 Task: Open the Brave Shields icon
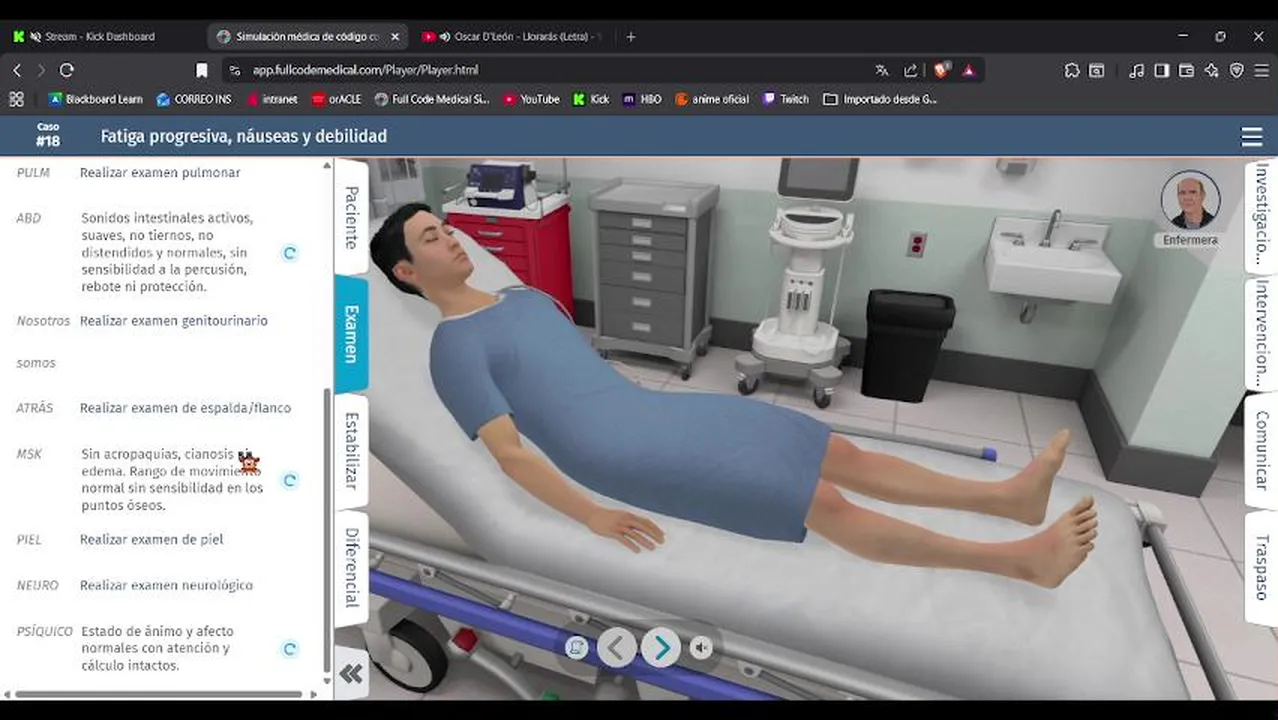[x=942, y=70]
